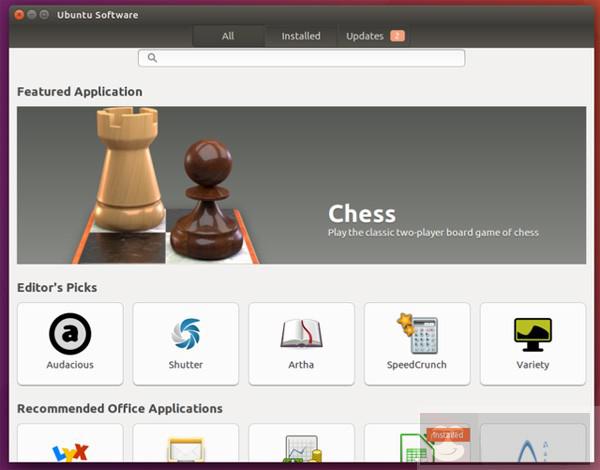600x470 pixels.
Task: Click the Shutter label
Action: (186, 365)
